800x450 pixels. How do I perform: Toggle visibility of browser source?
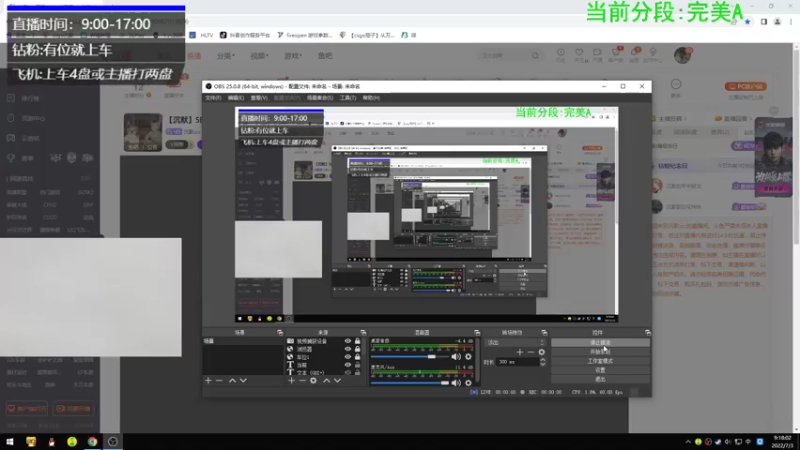(347, 349)
